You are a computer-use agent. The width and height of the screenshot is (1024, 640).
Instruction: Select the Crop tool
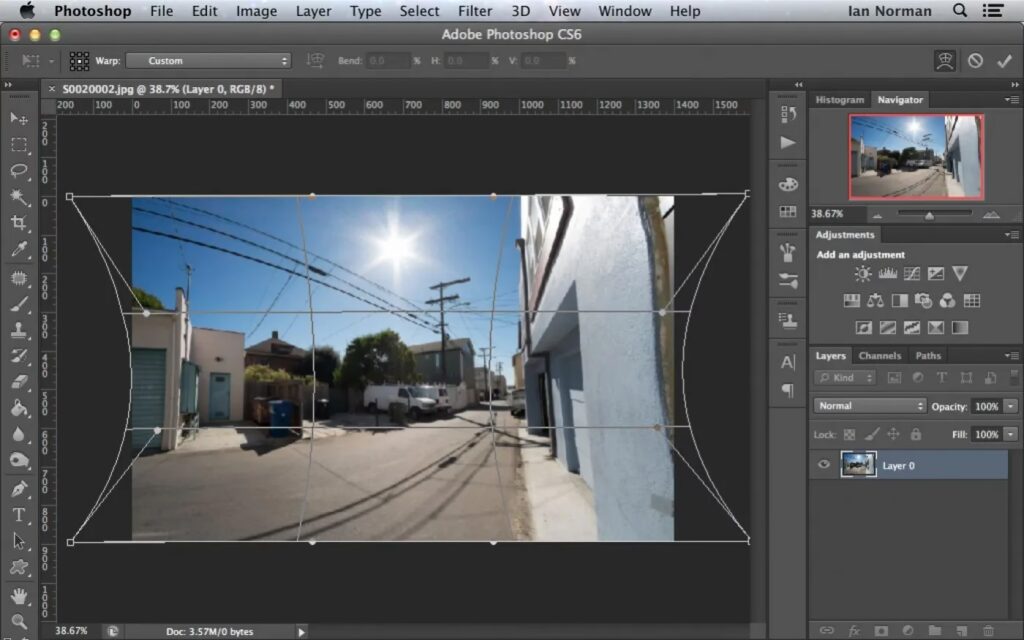[x=19, y=223]
